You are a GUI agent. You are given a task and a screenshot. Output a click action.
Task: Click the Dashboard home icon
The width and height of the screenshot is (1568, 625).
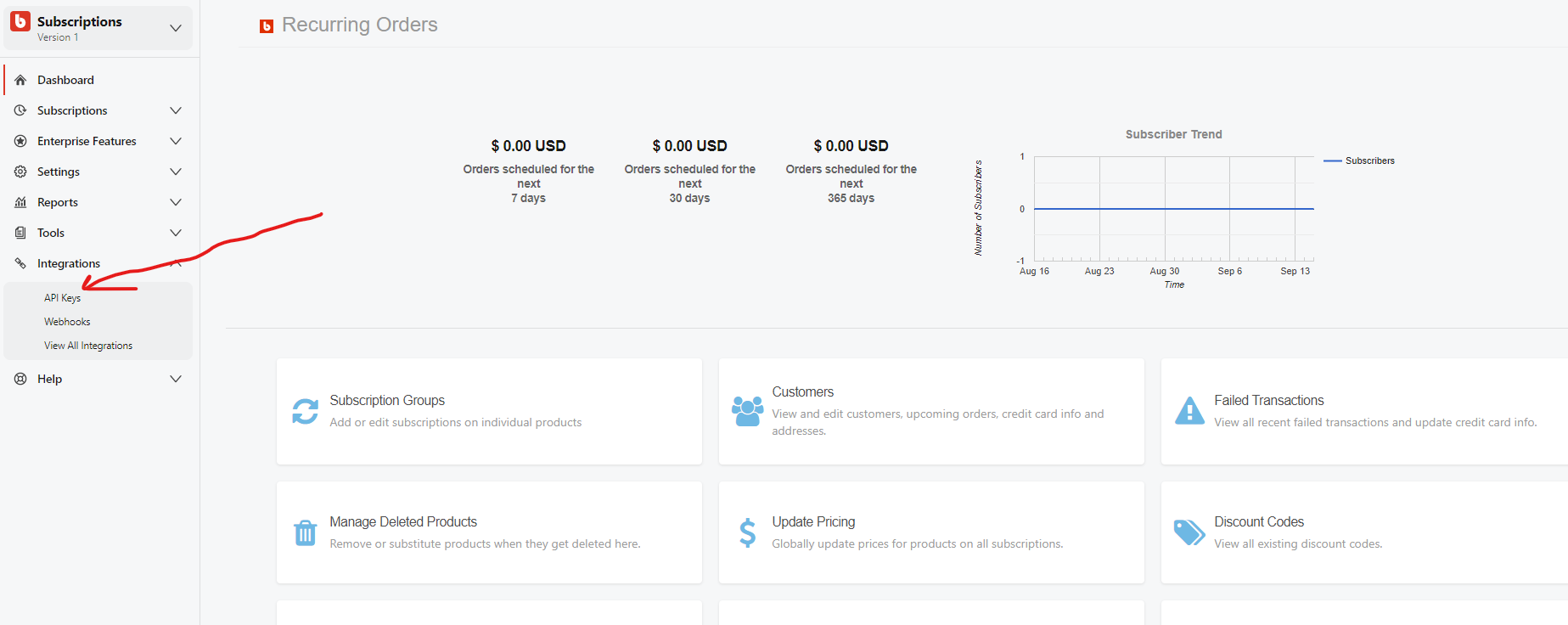[20, 80]
